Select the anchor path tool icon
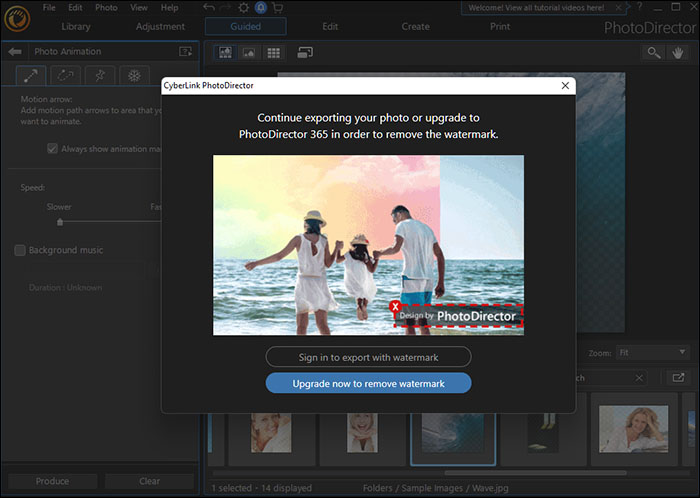Viewport: 700px width, 498px height. 65,76
